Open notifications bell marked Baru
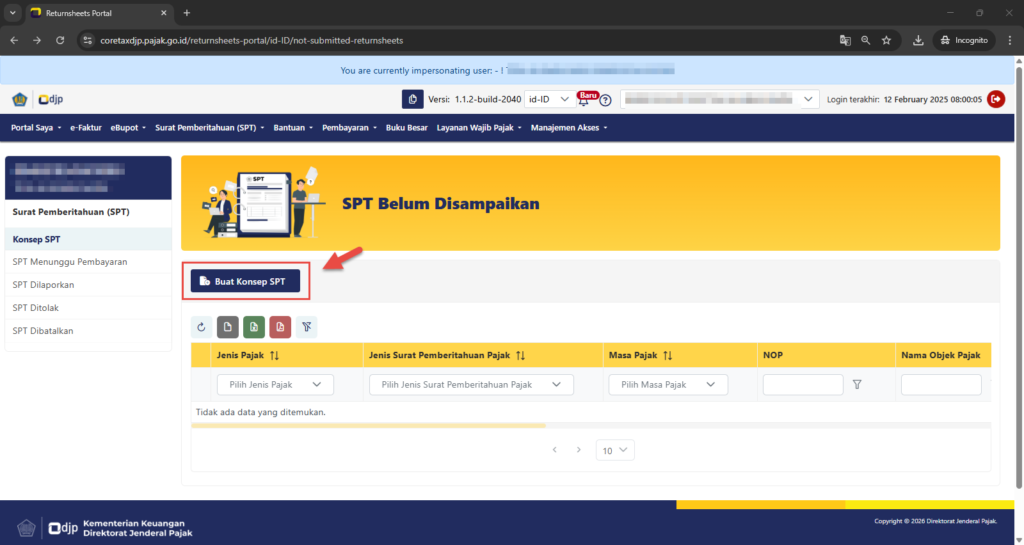 click(x=584, y=100)
